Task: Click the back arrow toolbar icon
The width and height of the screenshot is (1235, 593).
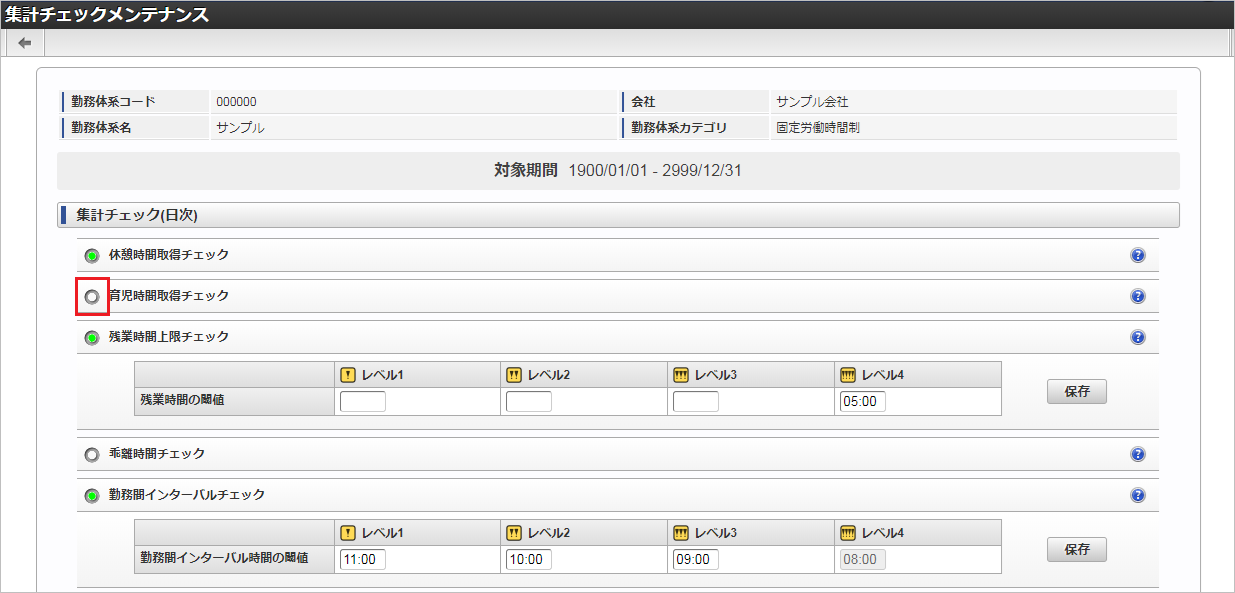Action: click(x=25, y=43)
